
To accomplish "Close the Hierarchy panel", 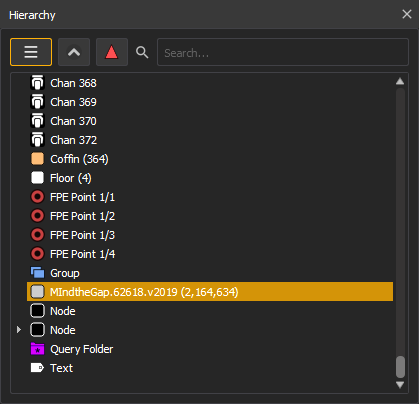I will pyautogui.click(x=407, y=14).
